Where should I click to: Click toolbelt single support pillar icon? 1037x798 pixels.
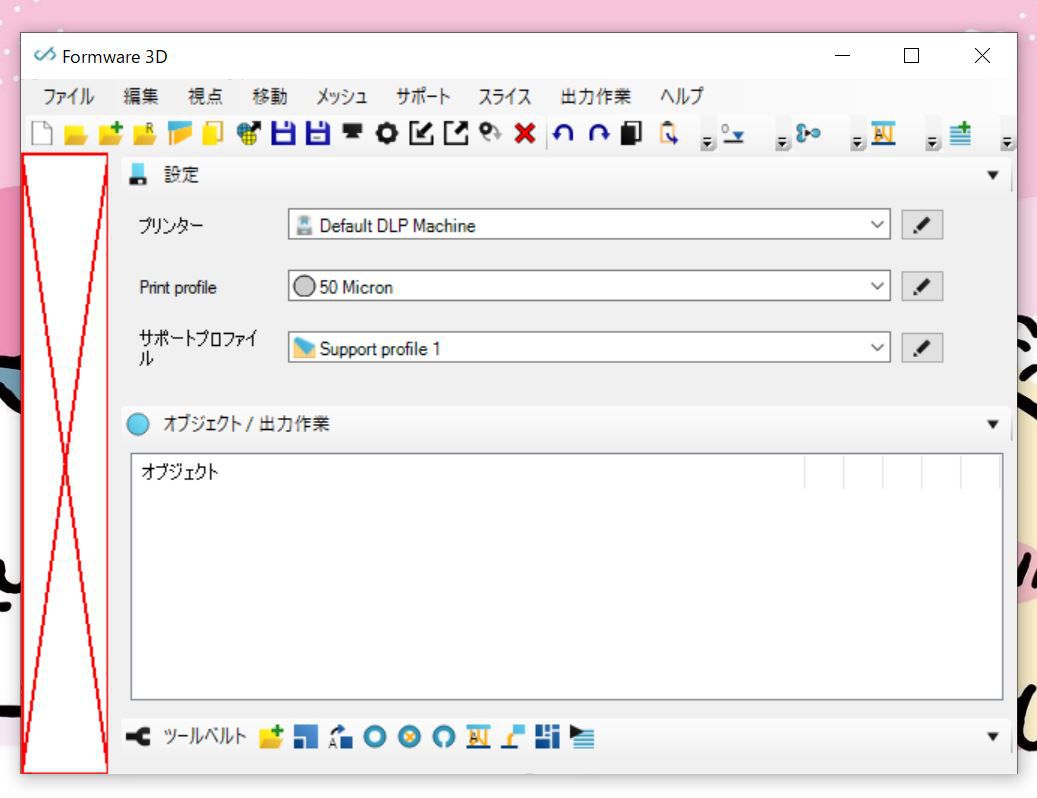513,737
